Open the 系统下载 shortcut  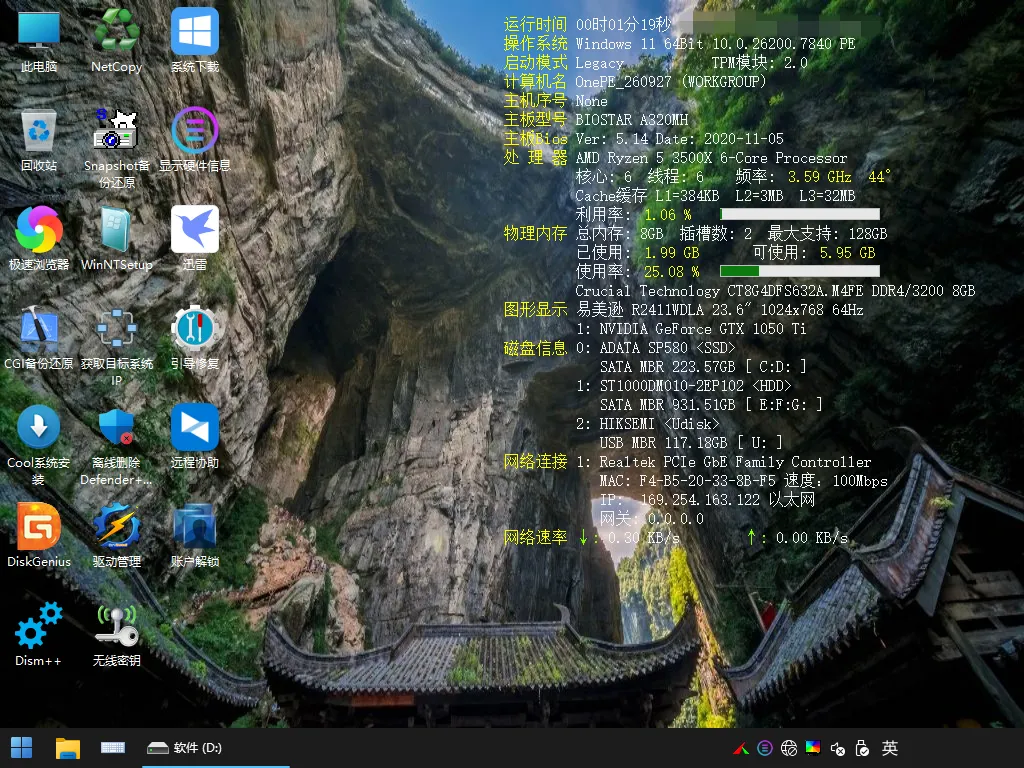coord(195,40)
